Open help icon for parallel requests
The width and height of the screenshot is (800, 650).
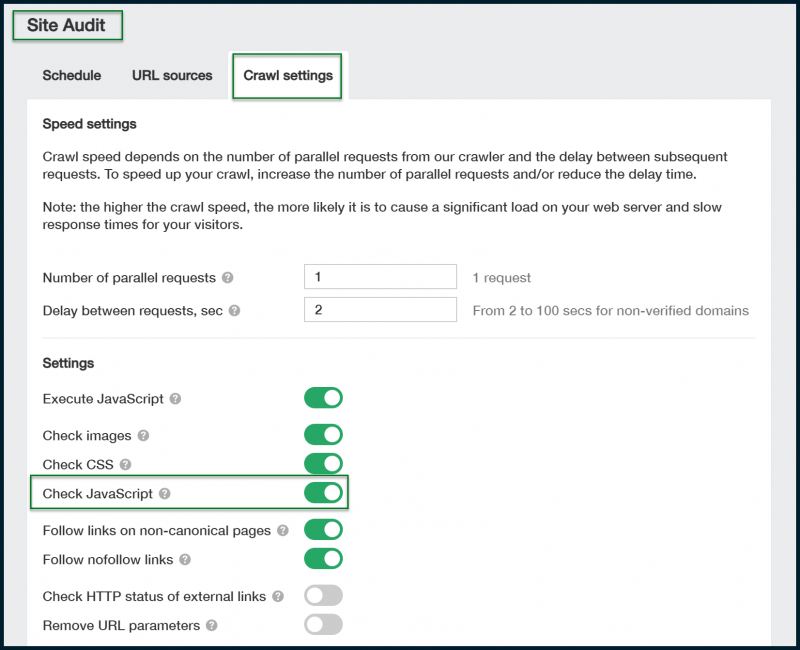[228, 278]
